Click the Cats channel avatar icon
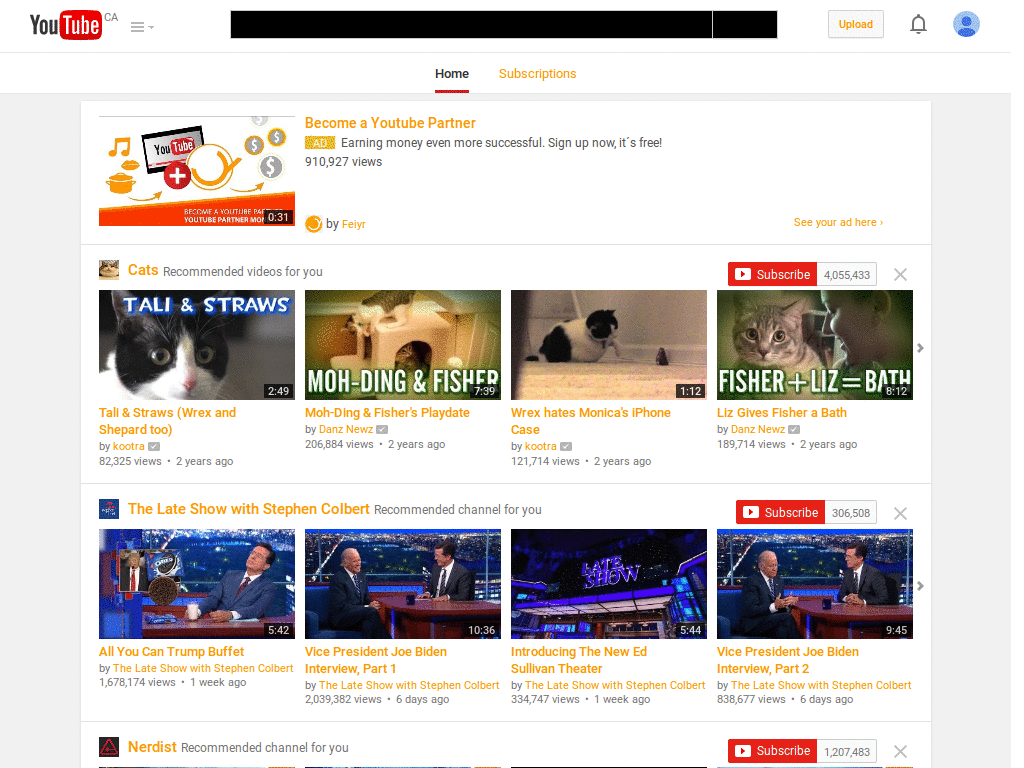The image size is (1024, 768). coord(109,270)
